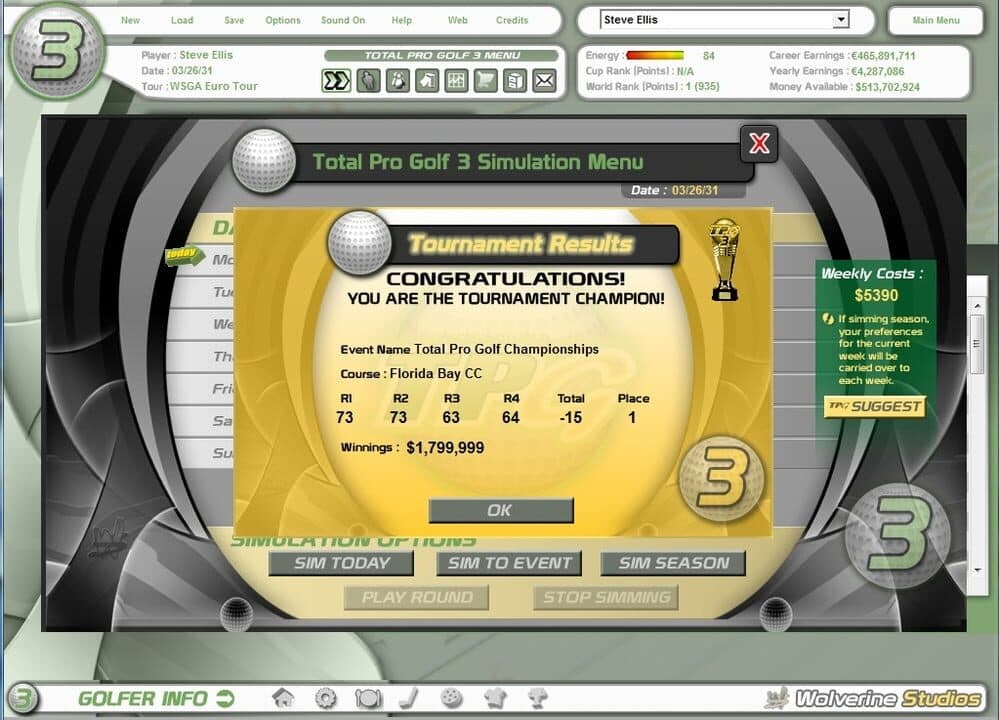Click the dinner plate icon in bottom bar
The image size is (999, 720).
pyautogui.click(x=368, y=699)
